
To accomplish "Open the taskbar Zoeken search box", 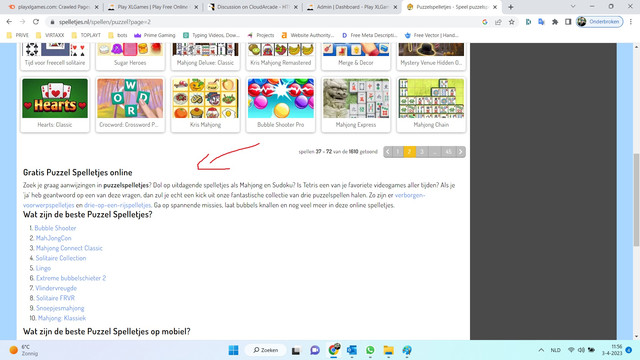I will [266, 350].
